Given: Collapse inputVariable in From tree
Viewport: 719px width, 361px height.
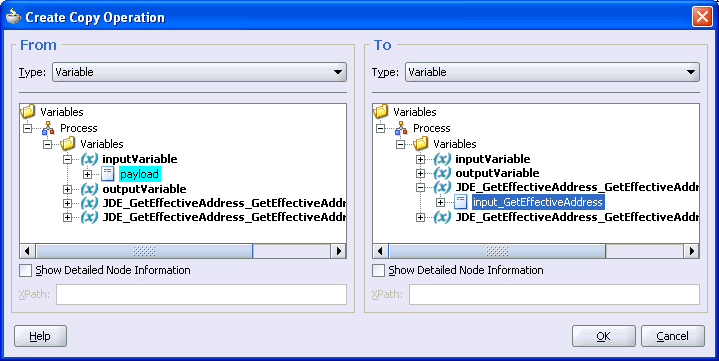Looking at the screenshot, I should point(68,160).
